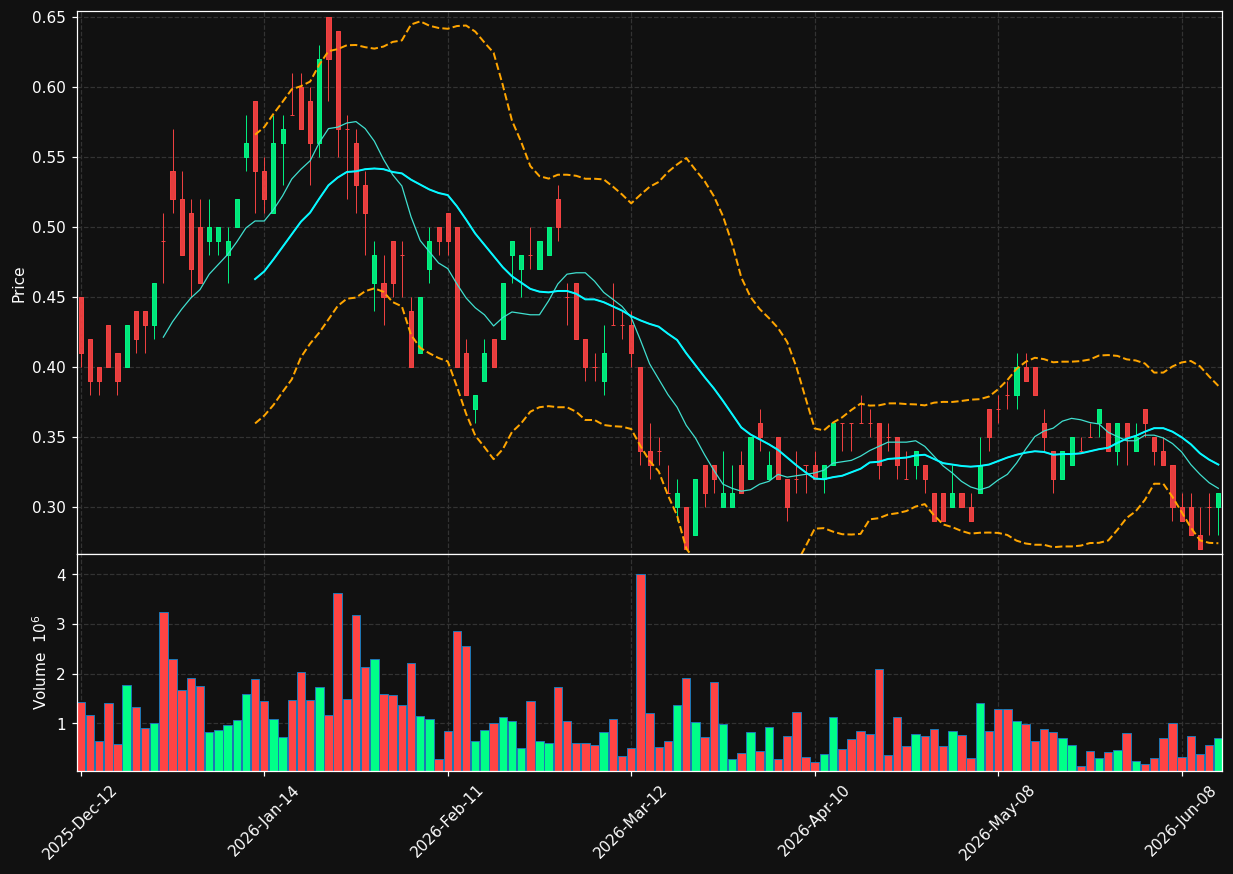Click the 0.65 price axis value
1233x874 pixels.
(49, 18)
